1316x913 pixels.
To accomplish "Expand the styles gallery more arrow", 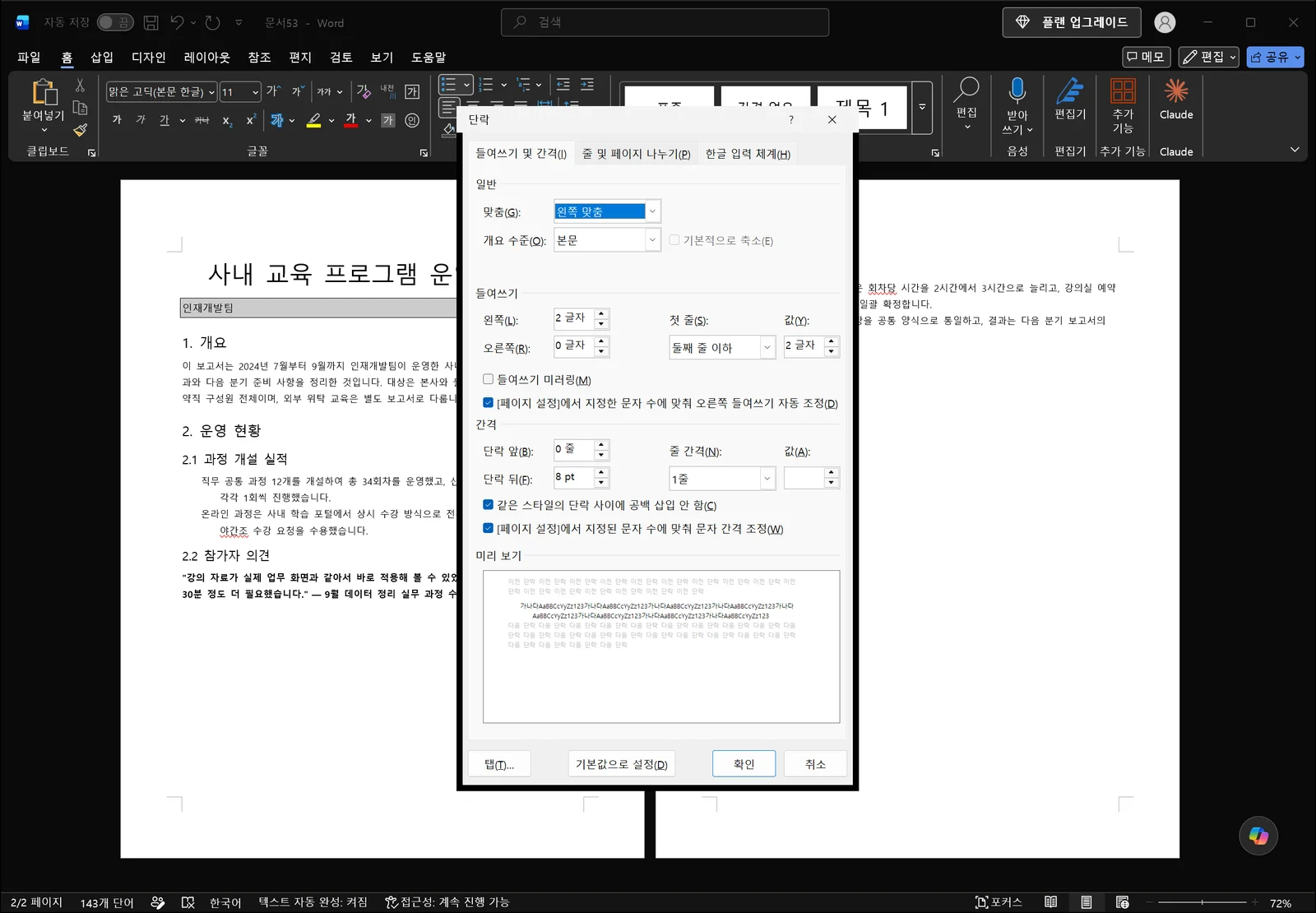I will tap(922, 107).
